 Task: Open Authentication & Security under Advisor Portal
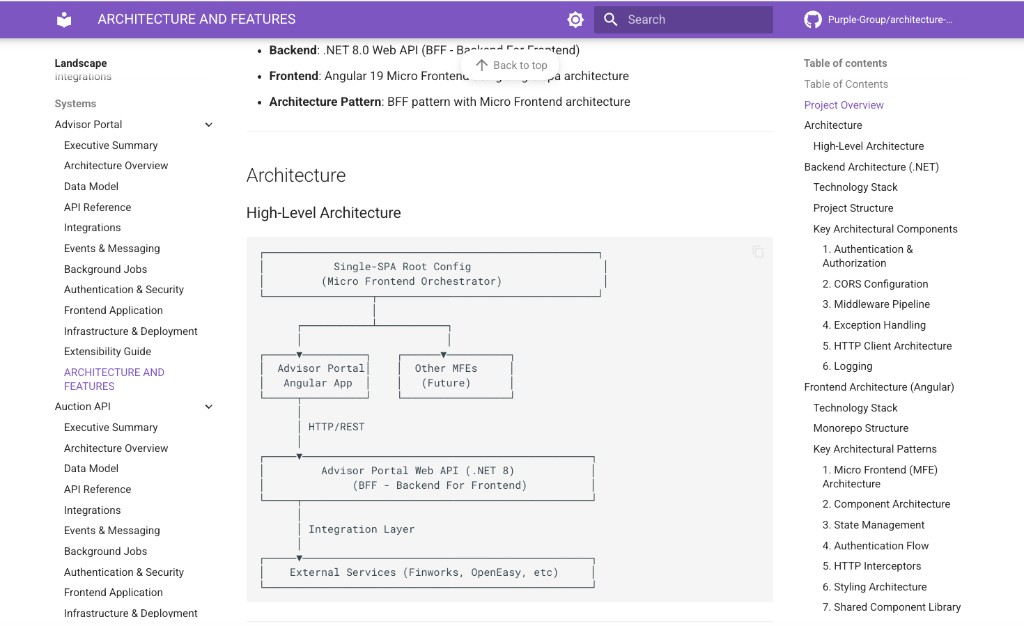[x=123, y=289]
